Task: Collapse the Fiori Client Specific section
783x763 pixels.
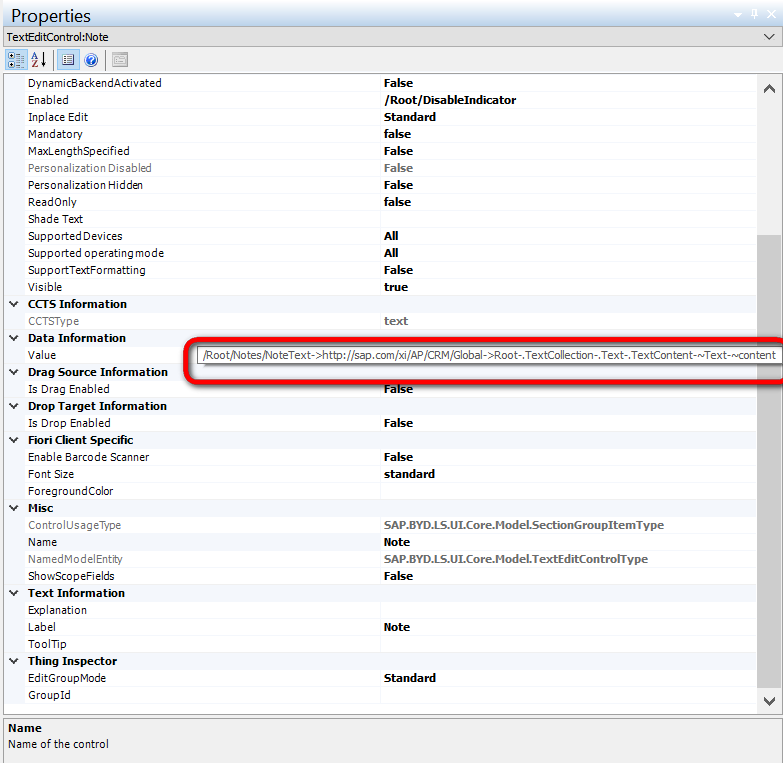Action: [x=14, y=439]
